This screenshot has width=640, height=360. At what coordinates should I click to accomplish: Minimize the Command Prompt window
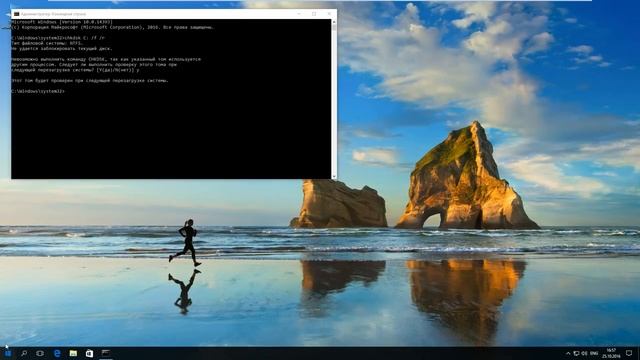tap(299, 14)
